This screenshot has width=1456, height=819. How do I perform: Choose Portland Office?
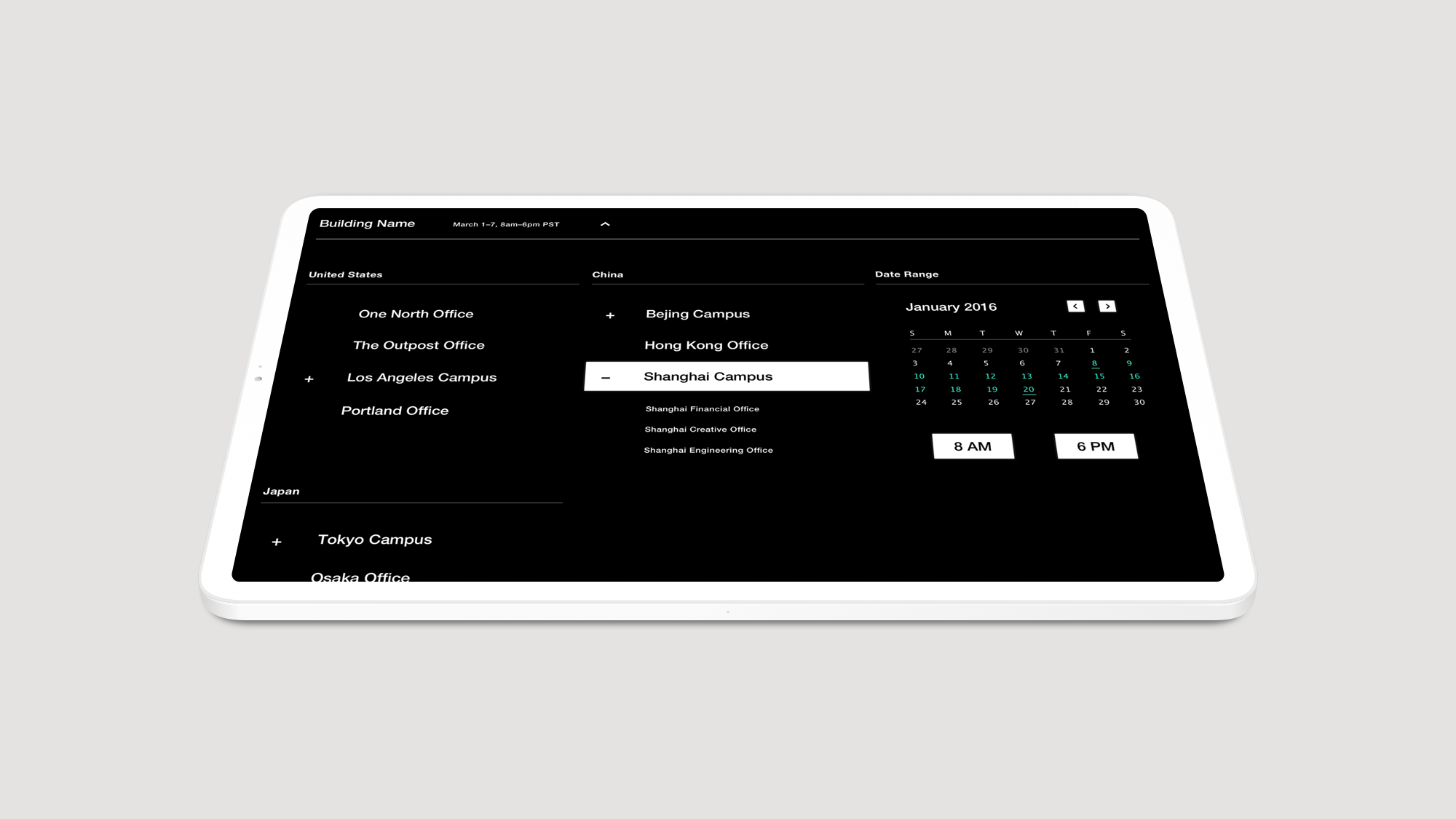tap(395, 411)
